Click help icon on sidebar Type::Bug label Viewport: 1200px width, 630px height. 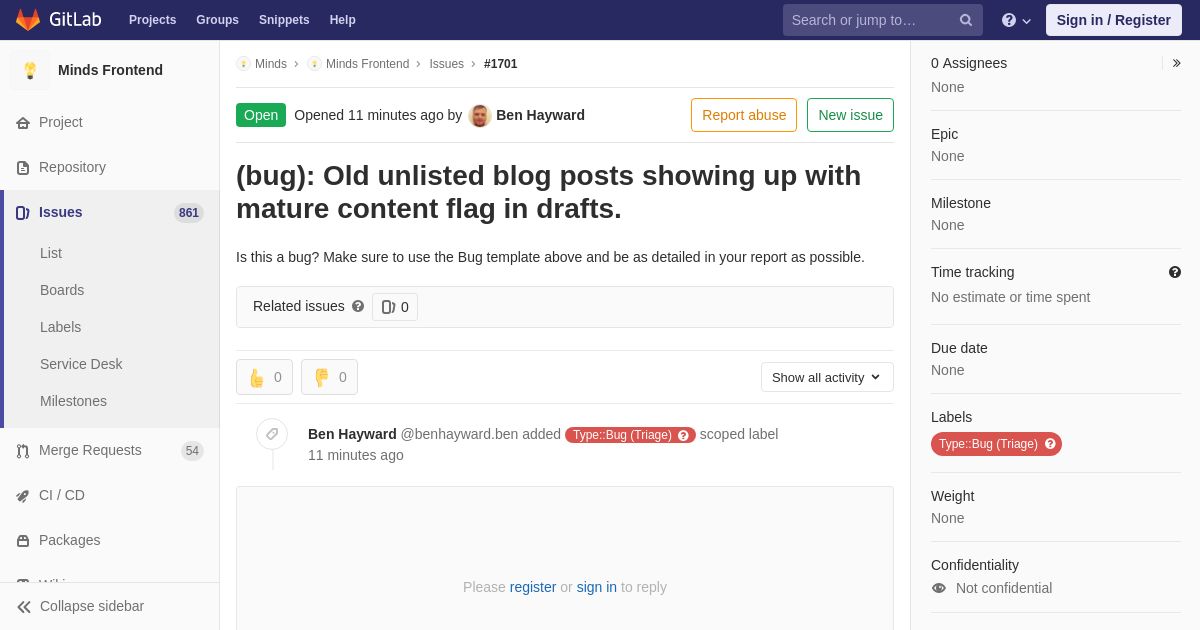[1050, 444]
